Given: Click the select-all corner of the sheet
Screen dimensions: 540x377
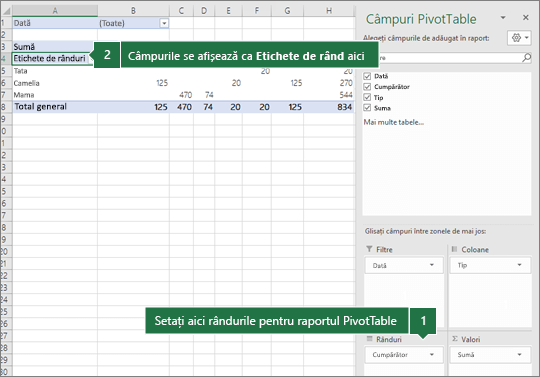Looking at the screenshot, I should (7, 11).
